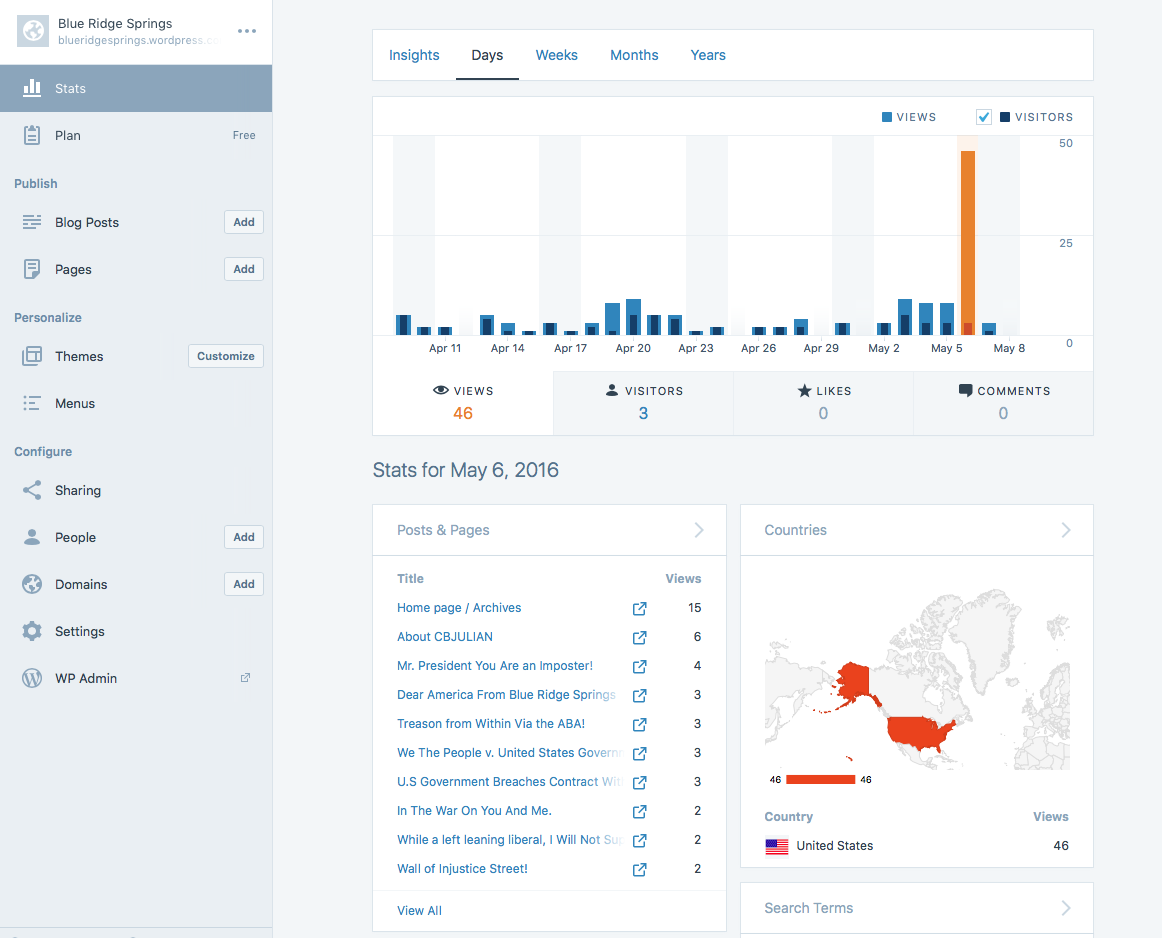
Task: Click the Customize button for Themes
Action: (x=226, y=356)
